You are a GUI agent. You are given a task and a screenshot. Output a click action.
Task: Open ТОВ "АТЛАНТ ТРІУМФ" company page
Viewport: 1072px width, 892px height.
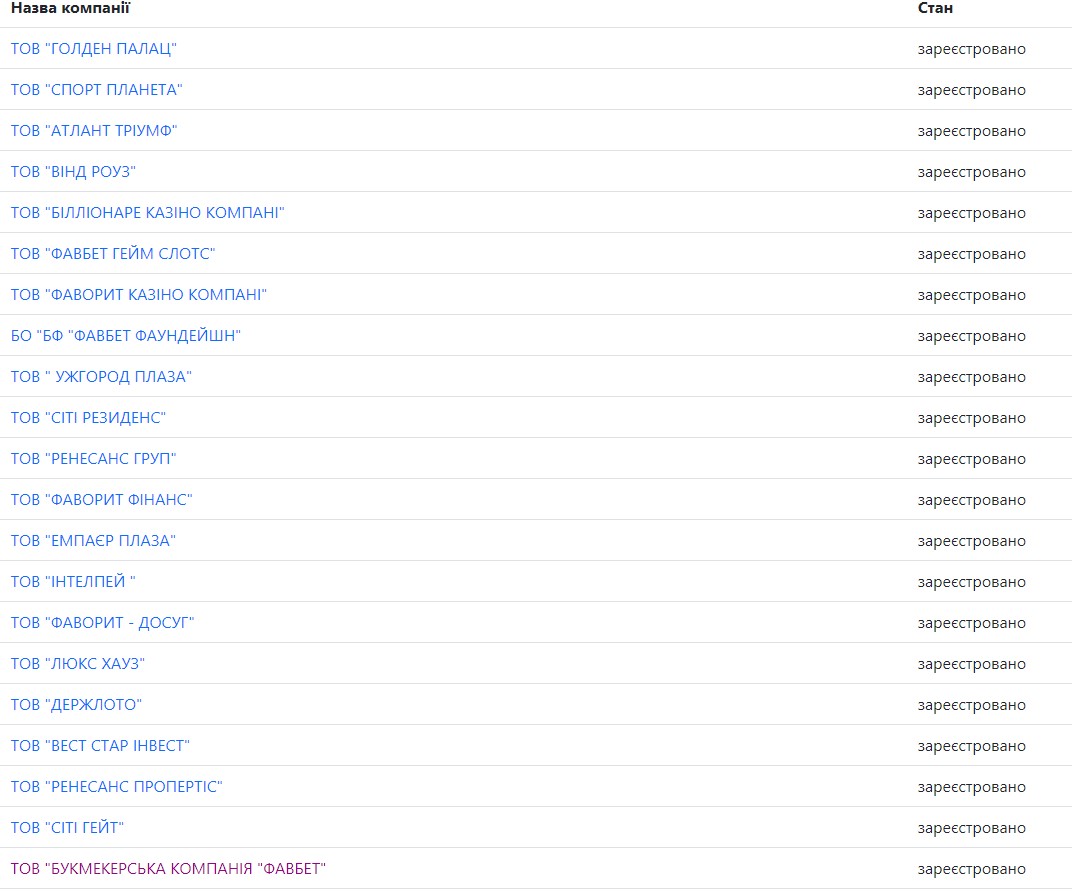click(94, 131)
